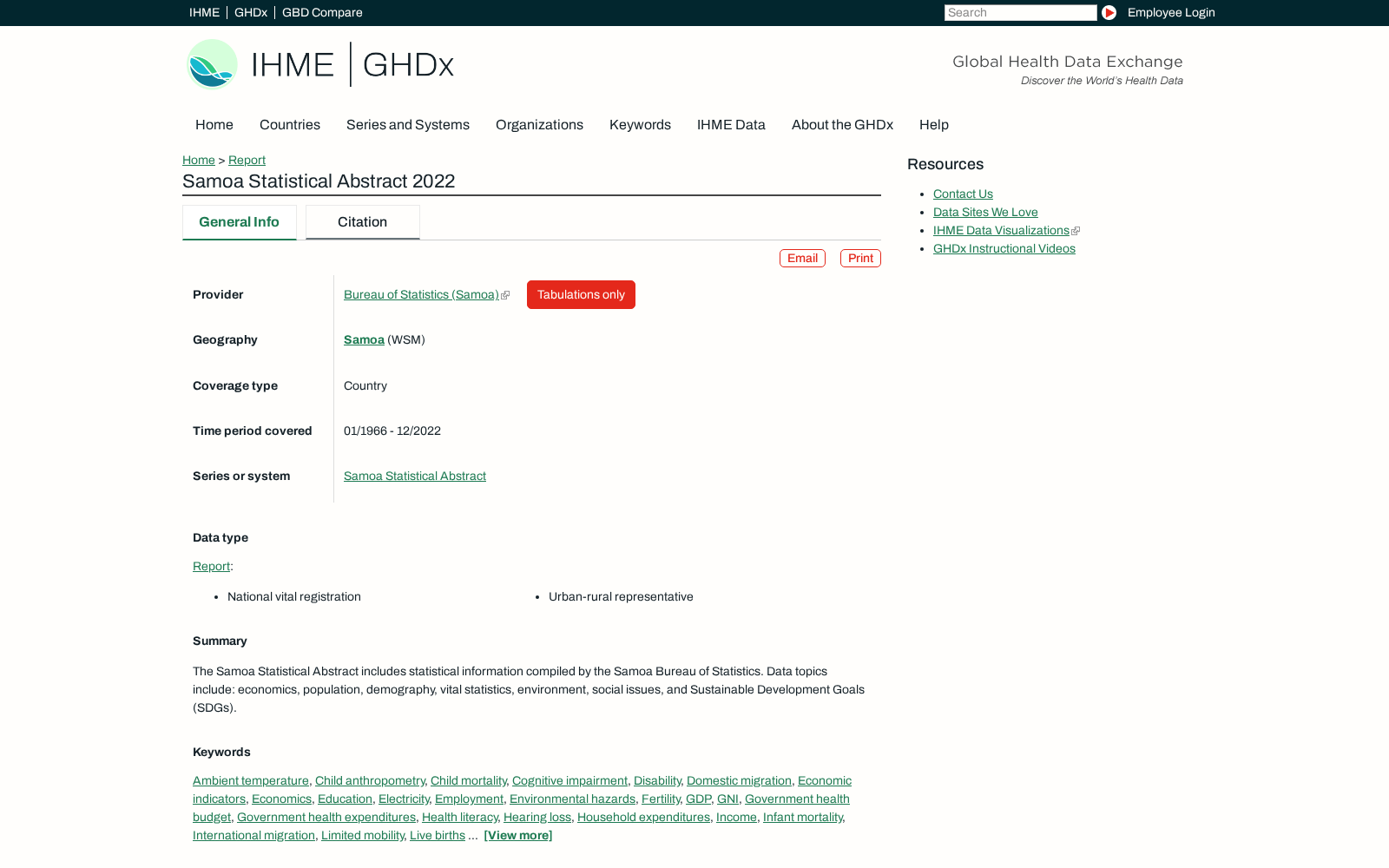1389x868 pixels.
Task: Select the General Info tab
Action: [240, 222]
